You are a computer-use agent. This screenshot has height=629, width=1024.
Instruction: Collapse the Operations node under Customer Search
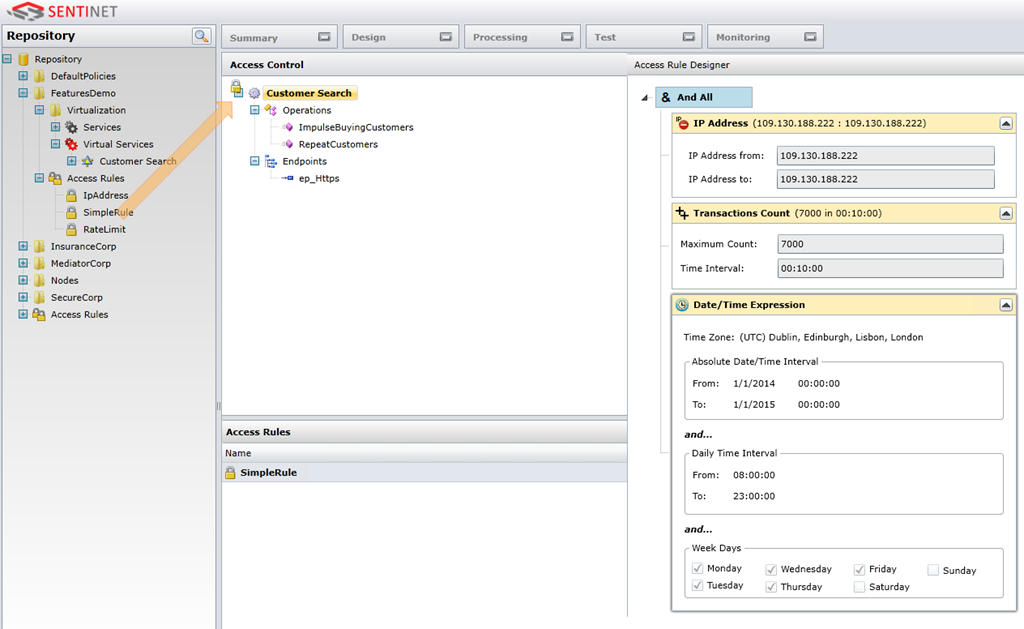[x=255, y=110]
